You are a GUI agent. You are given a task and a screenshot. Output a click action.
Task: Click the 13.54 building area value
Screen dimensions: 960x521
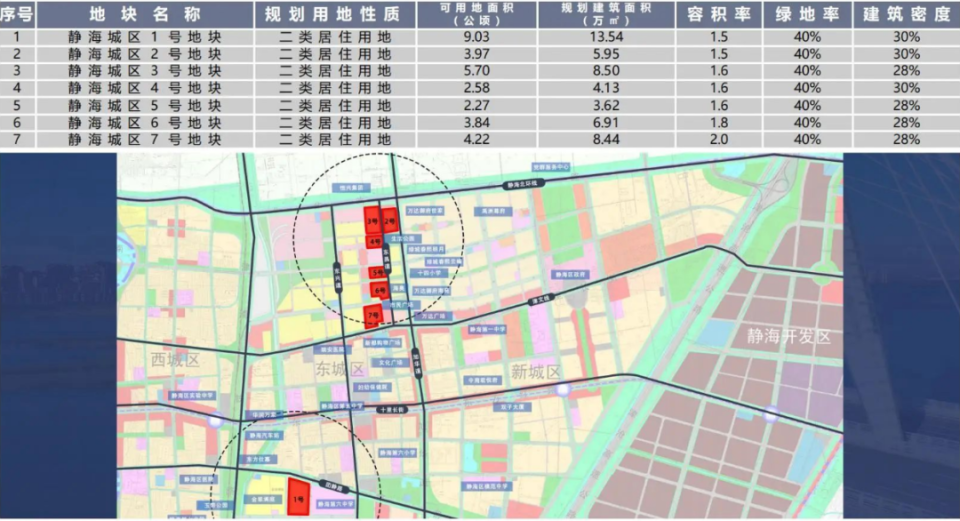pos(606,37)
